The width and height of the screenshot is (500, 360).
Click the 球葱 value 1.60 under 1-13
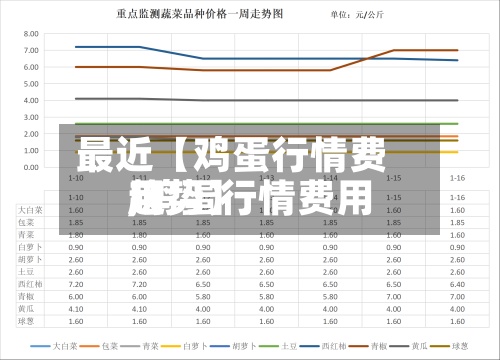(x=267, y=321)
